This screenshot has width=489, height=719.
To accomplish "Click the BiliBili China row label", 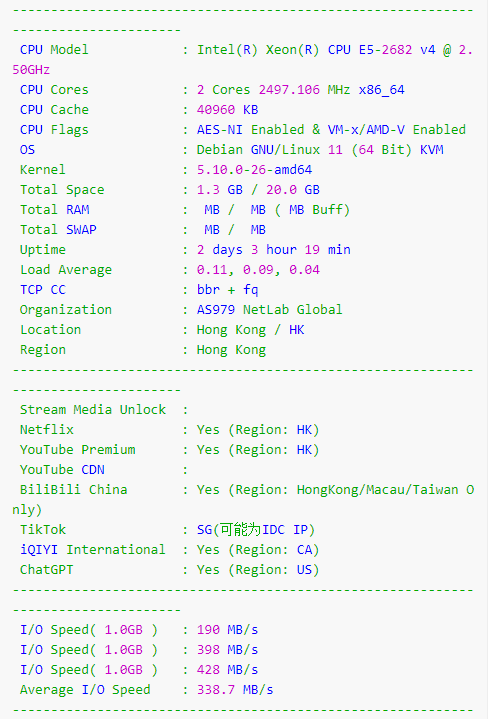I will [x=73, y=490].
